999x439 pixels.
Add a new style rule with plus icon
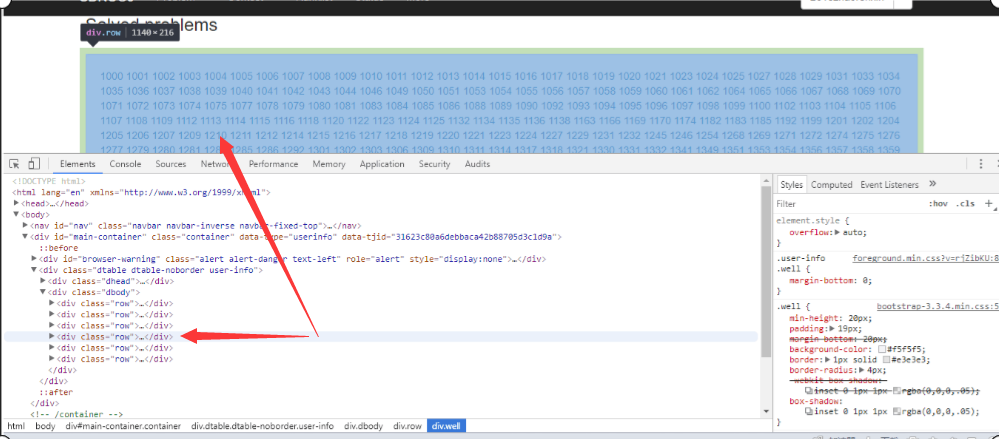click(988, 204)
